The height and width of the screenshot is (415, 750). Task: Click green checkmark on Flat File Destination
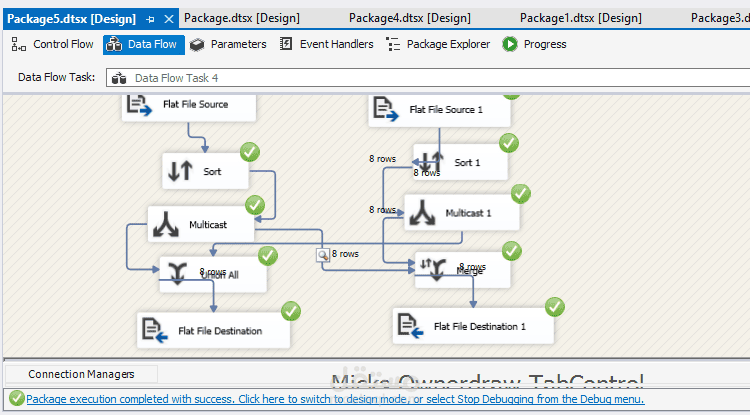[x=291, y=311]
